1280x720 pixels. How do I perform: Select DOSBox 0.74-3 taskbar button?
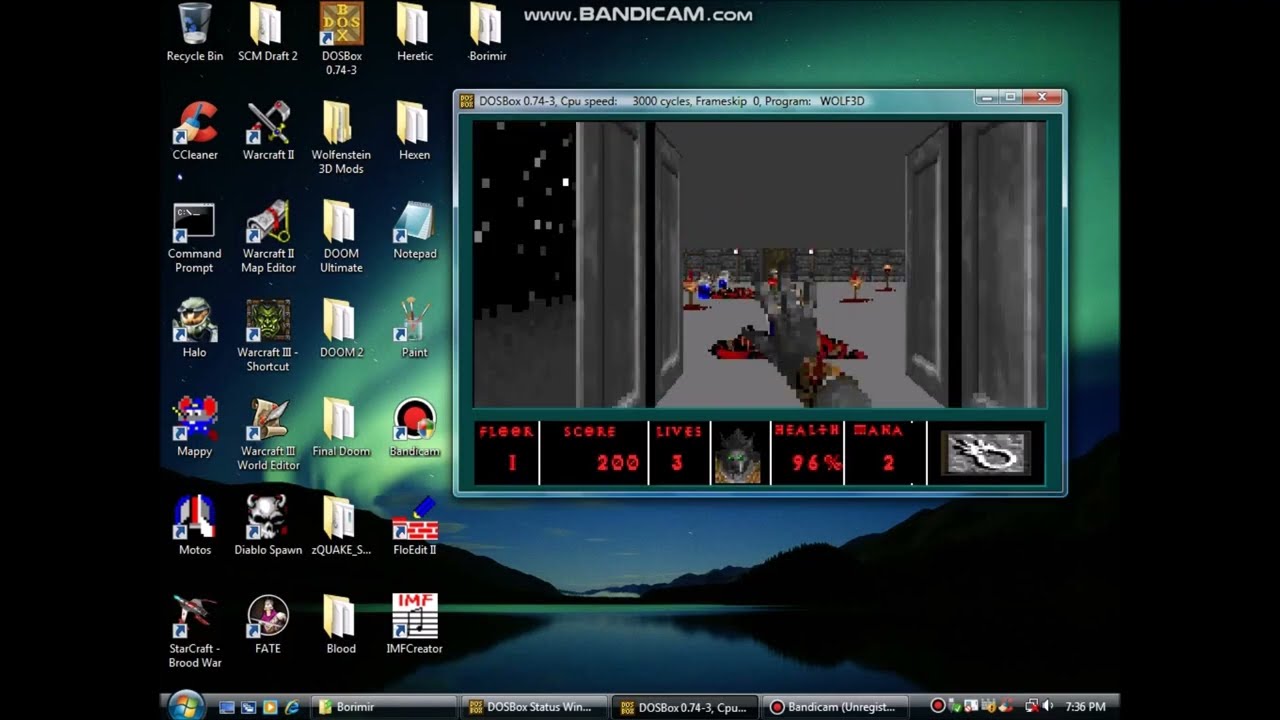click(684, 707)
